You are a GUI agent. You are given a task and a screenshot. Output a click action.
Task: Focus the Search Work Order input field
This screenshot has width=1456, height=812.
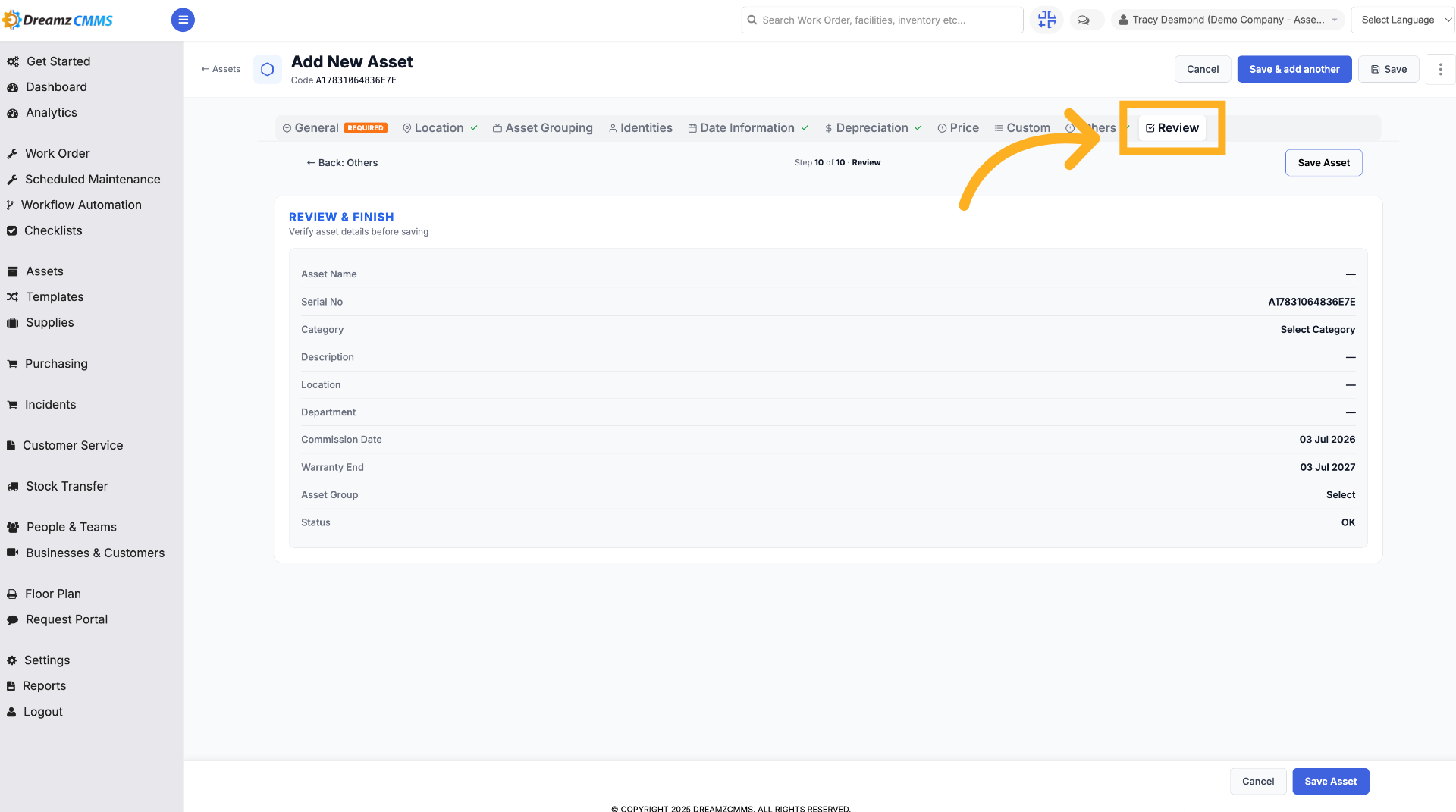point(882,20)
